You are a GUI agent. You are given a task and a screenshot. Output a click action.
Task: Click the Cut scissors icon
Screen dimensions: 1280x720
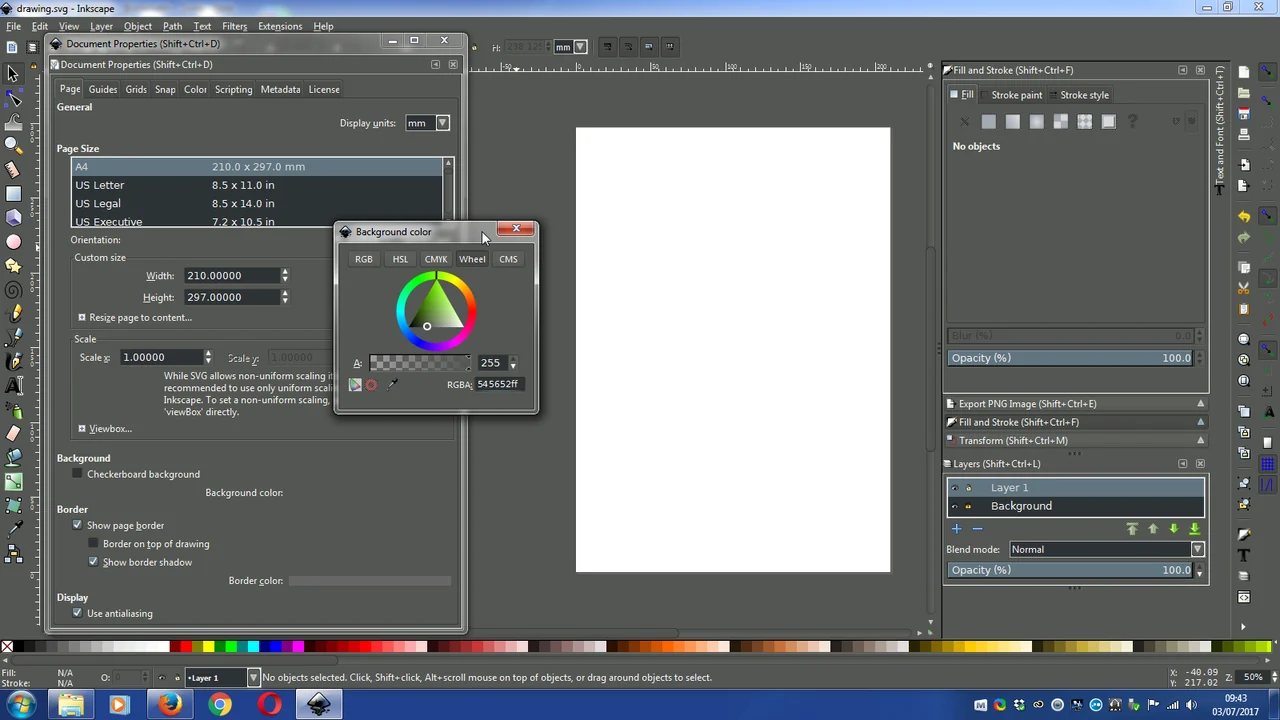click(1244, 290)
